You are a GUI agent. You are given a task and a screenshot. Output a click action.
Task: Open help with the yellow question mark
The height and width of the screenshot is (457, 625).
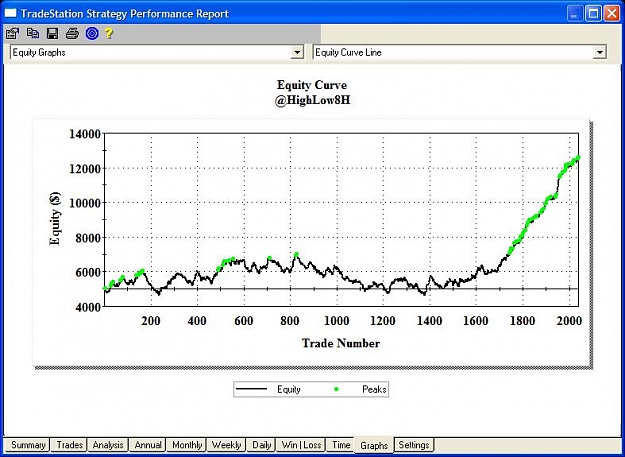[x=109, y=33]
